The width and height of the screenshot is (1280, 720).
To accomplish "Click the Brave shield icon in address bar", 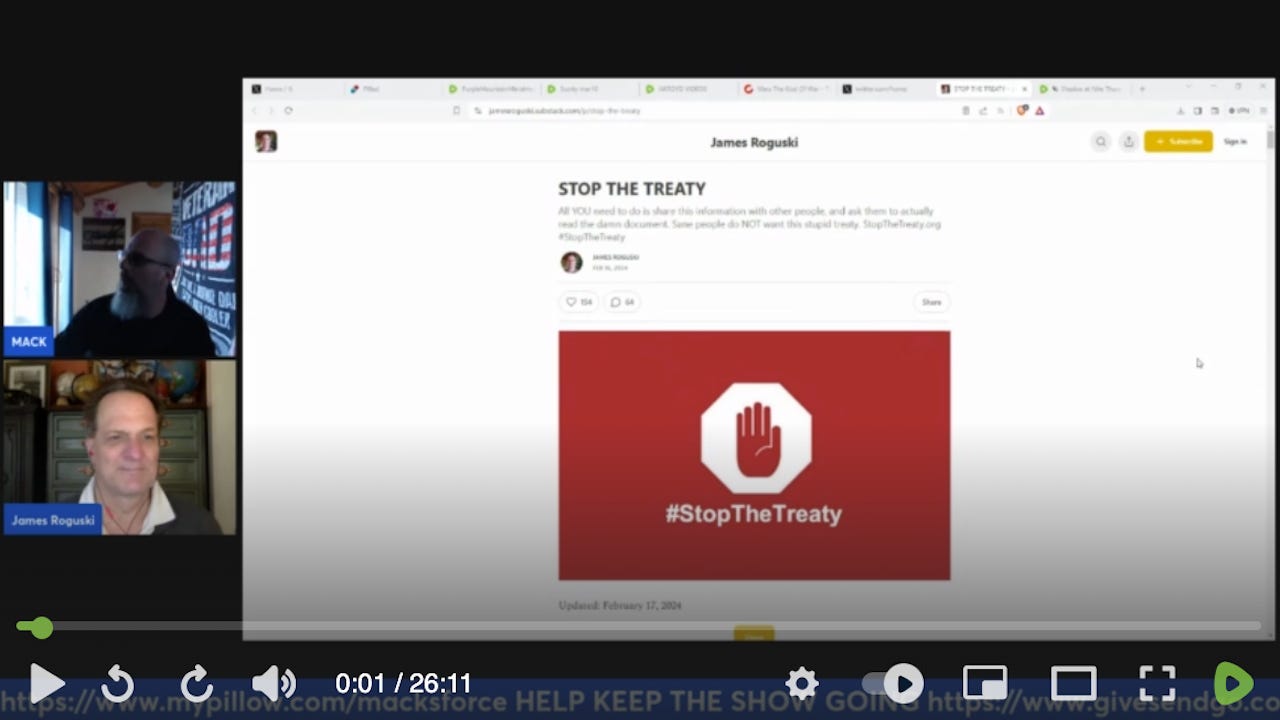I will (x=1022, y=111).
